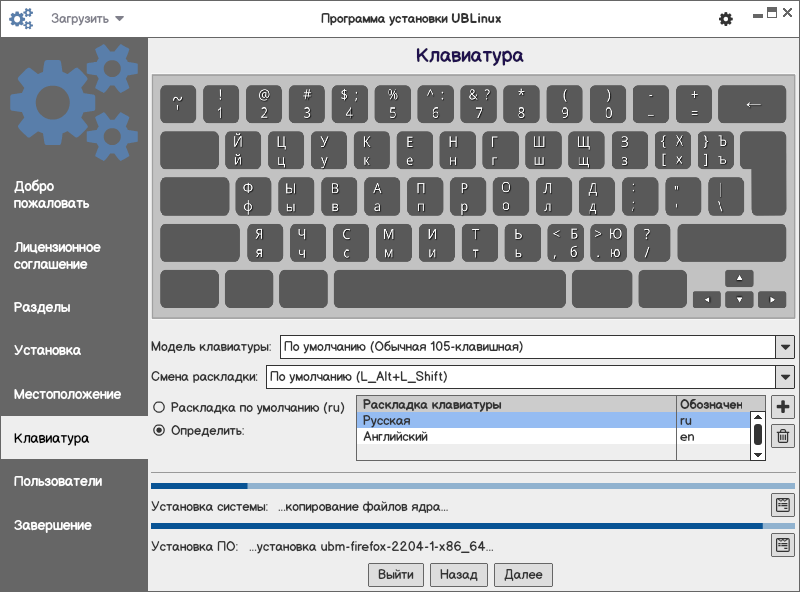Click the layout list scrollbar down arrow
The width and height of the screenshot is (800, 592).
click(758, 454)
